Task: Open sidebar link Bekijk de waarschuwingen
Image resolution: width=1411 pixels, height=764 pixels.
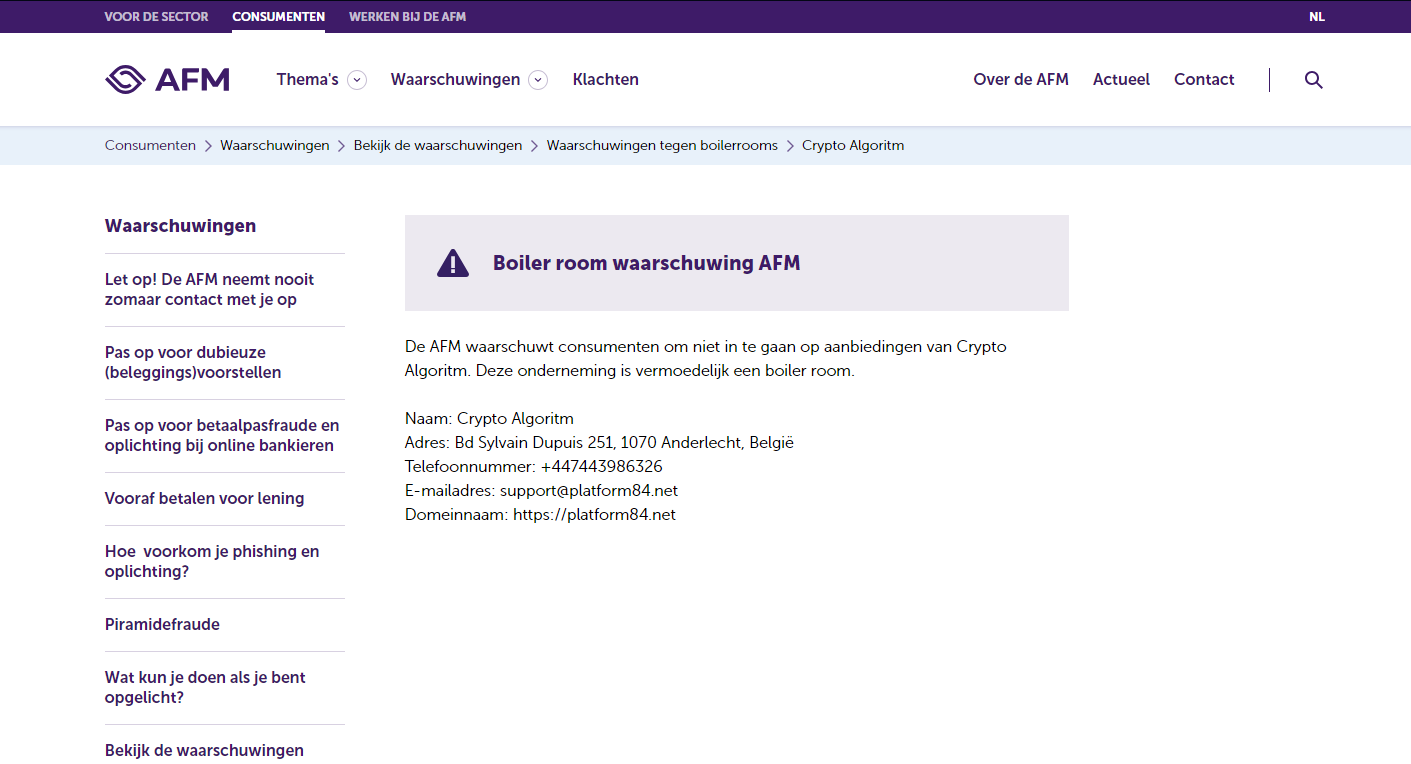Action: pyautogui.click(x=204, y=751)
